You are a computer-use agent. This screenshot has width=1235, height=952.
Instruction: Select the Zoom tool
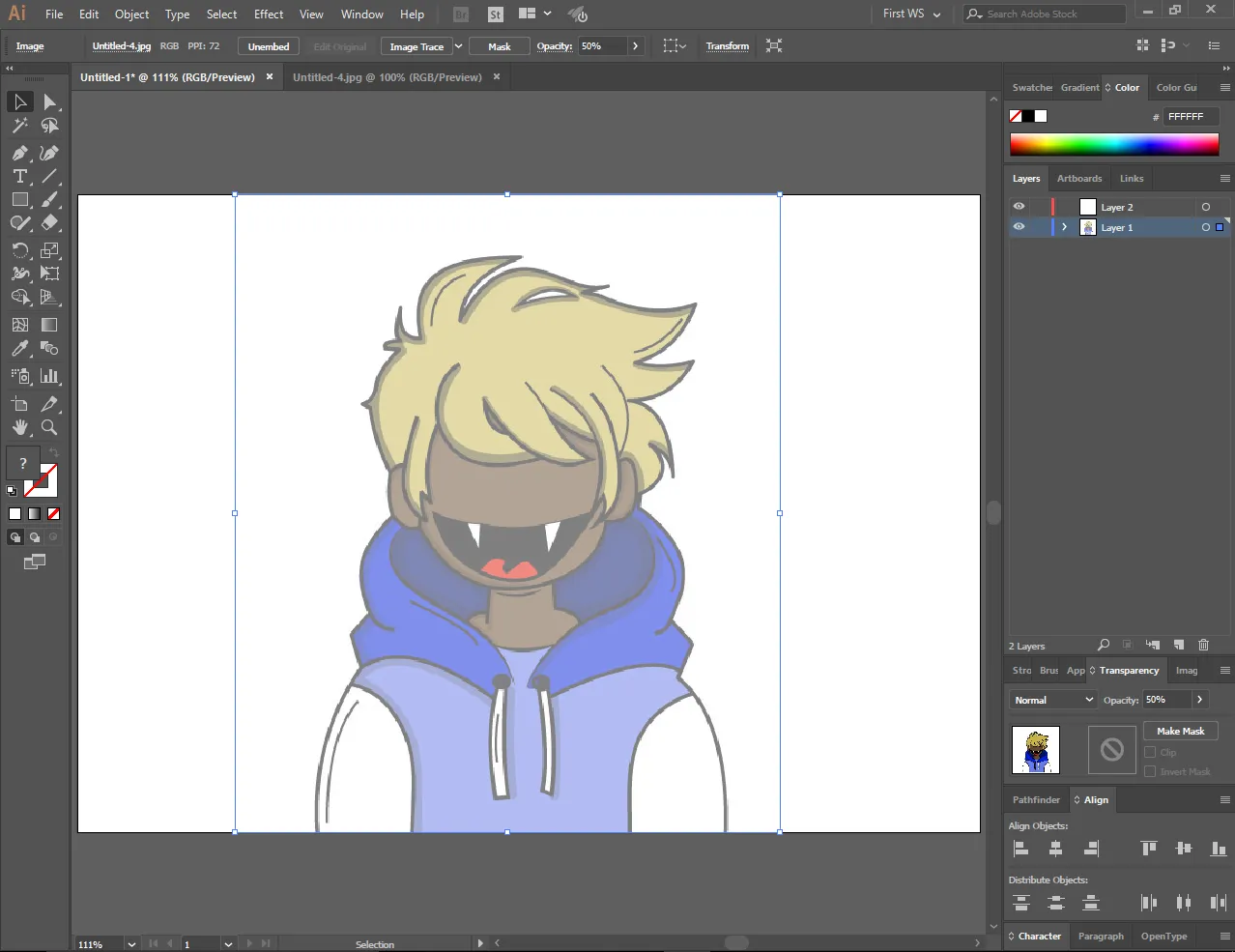(x=50, y=427)
